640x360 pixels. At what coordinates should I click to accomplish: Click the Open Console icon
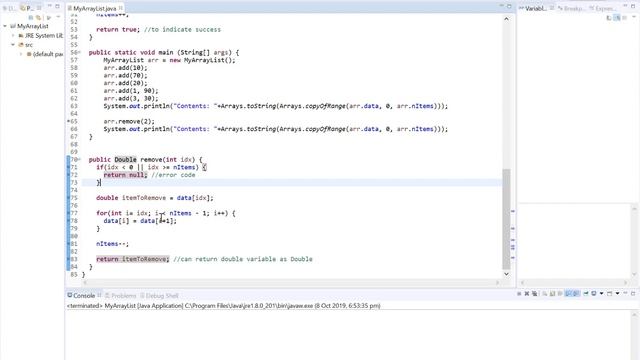click(609, 293)
